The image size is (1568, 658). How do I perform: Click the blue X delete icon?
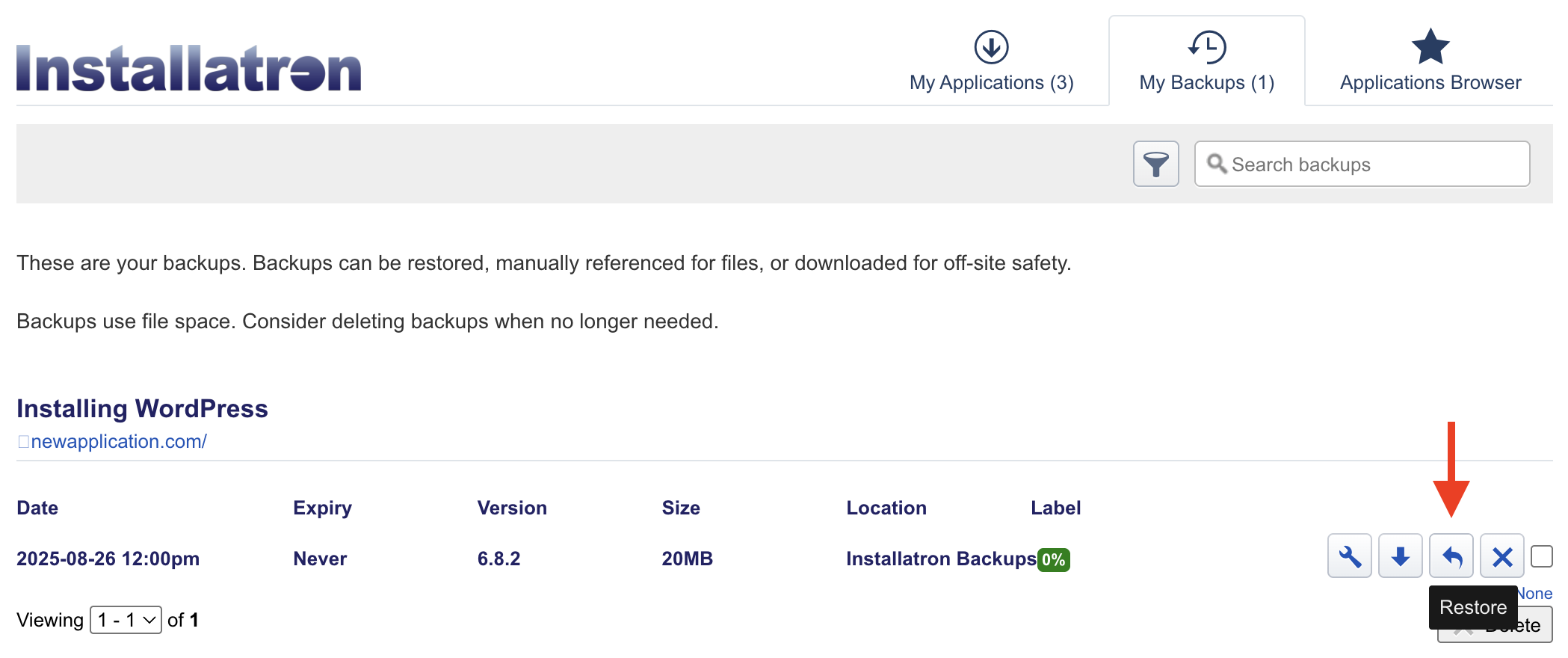point(1501,556)
